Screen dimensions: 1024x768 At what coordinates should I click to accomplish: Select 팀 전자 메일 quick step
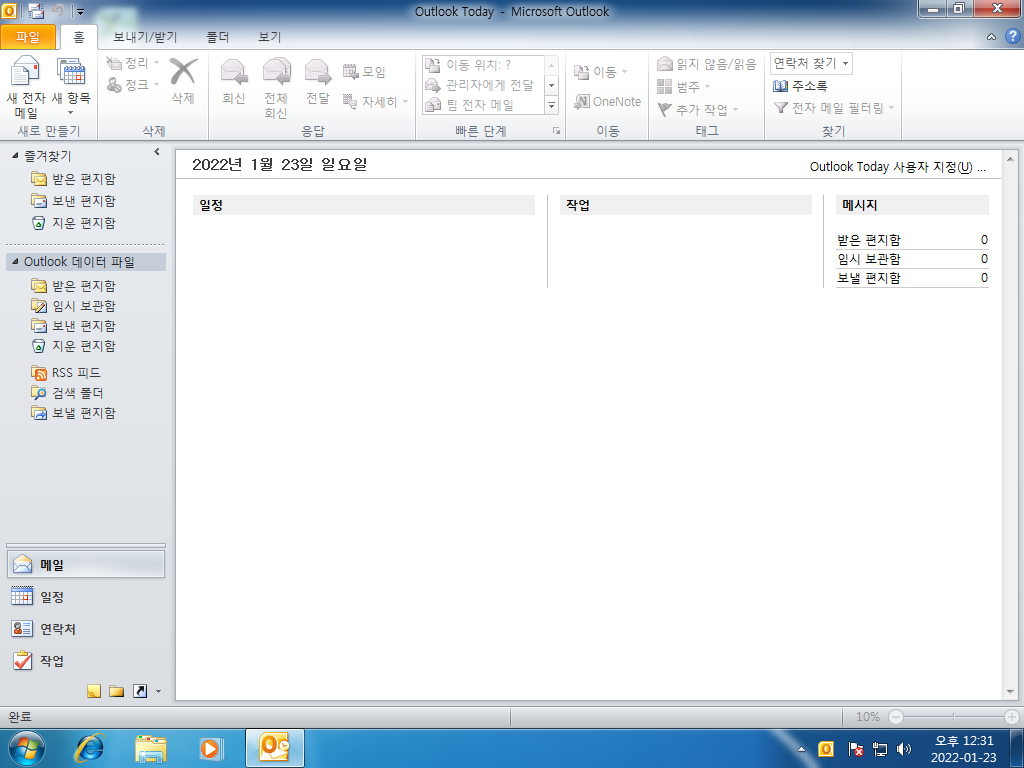tap(483, 104)
